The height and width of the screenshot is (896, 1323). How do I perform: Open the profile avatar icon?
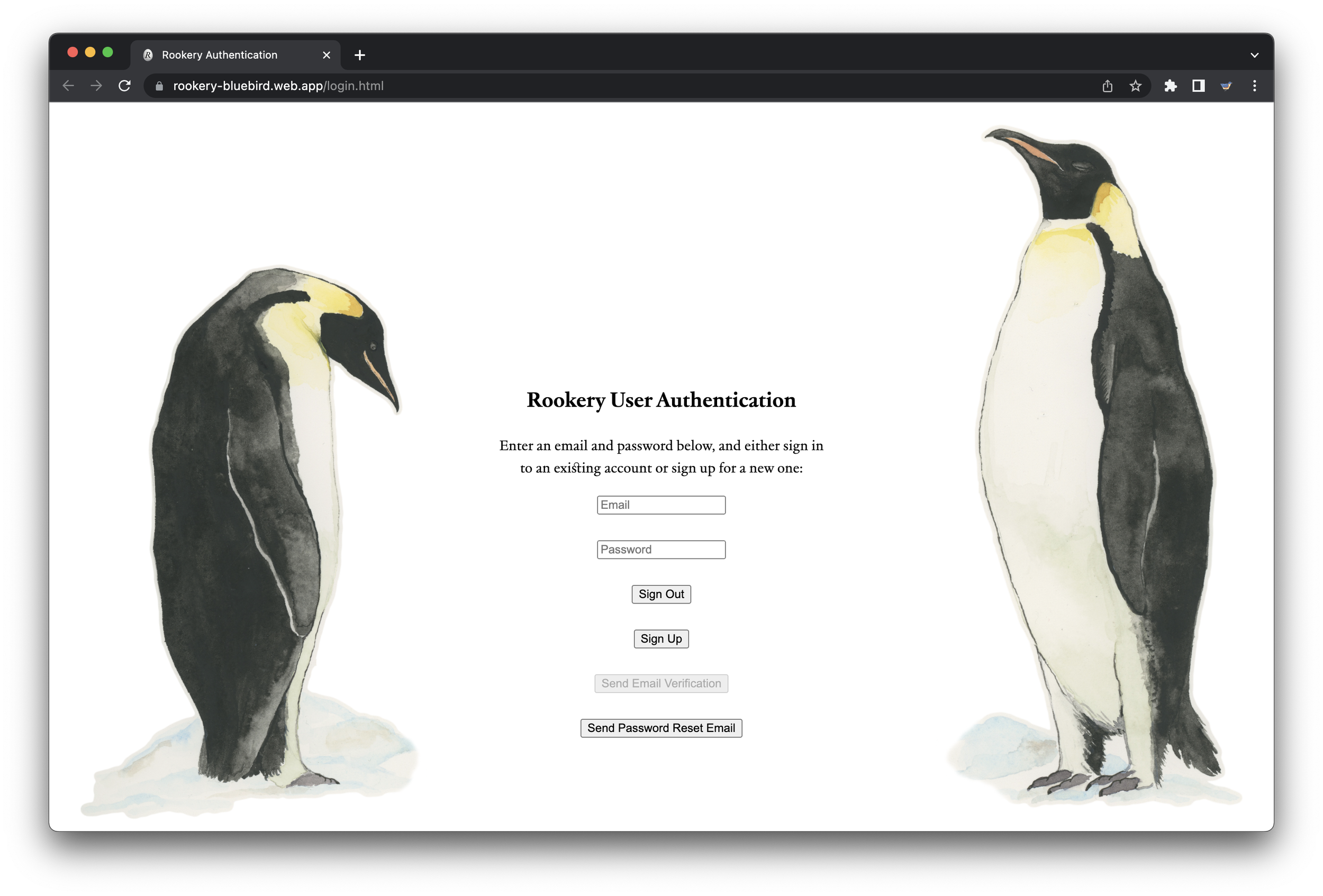click(x=1226, y=86)
